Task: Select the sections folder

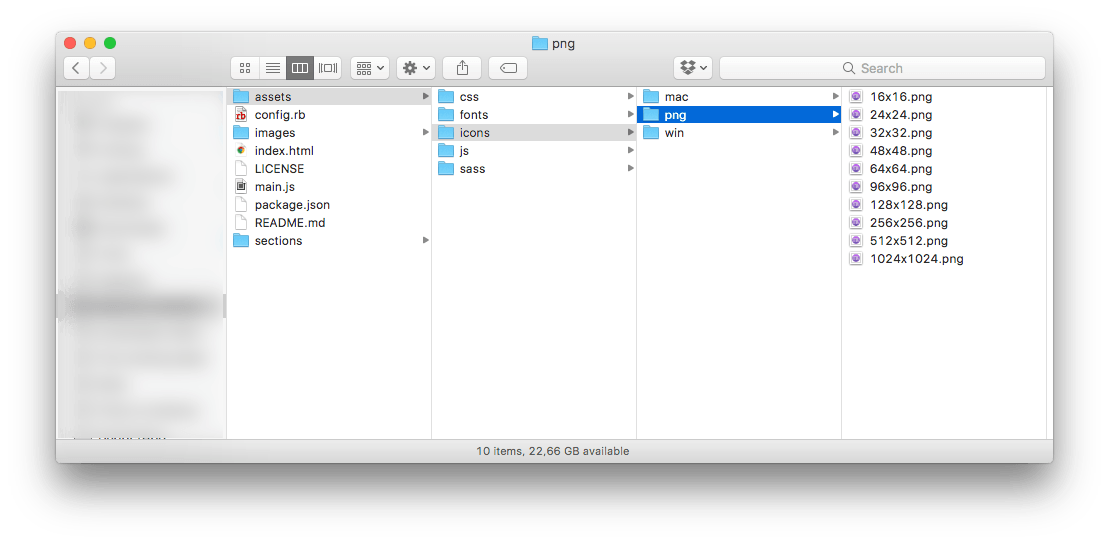Action: tap(330, 240)
